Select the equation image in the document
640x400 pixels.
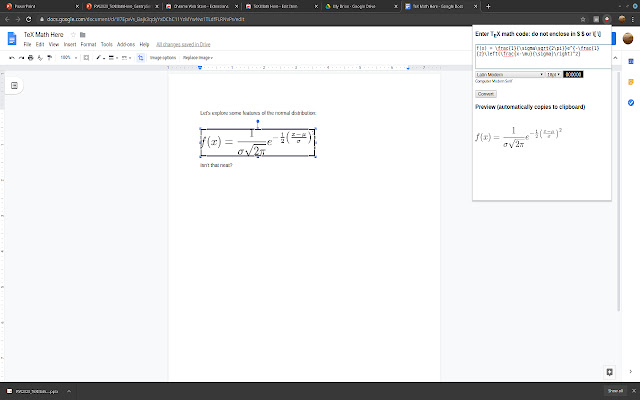pos(258,142)
